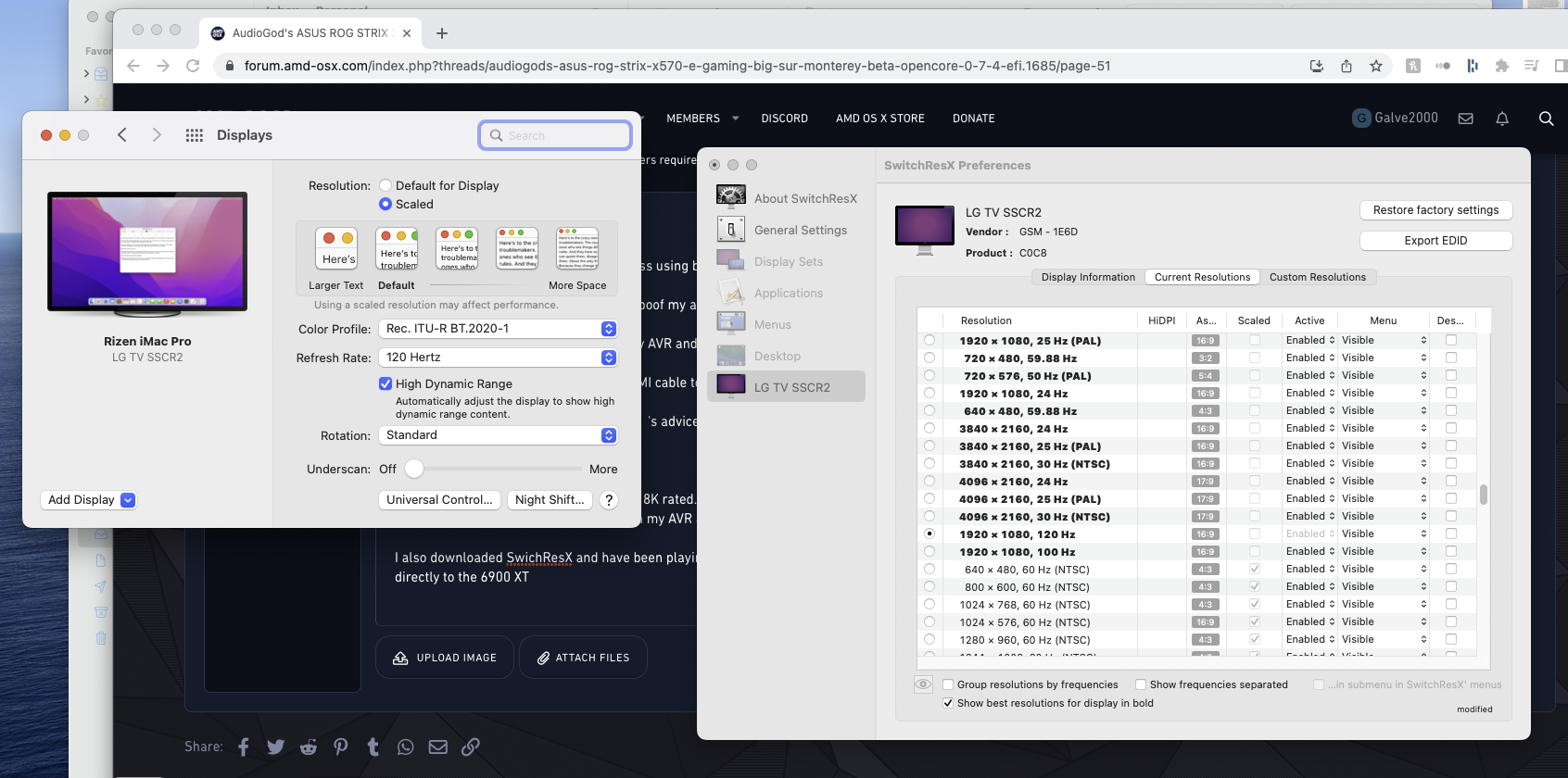This screenshot has width=1568, height=778.
Task: Open the Refresh Rate dropdown
Action: (499, 358)
